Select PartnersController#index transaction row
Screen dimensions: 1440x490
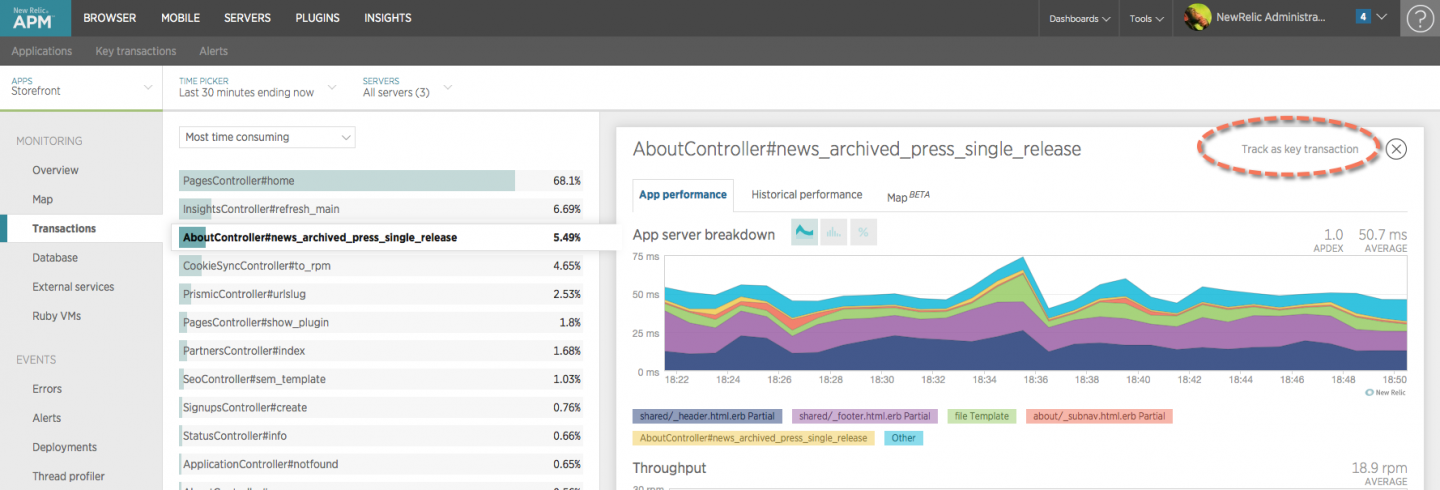click(381, 351)
